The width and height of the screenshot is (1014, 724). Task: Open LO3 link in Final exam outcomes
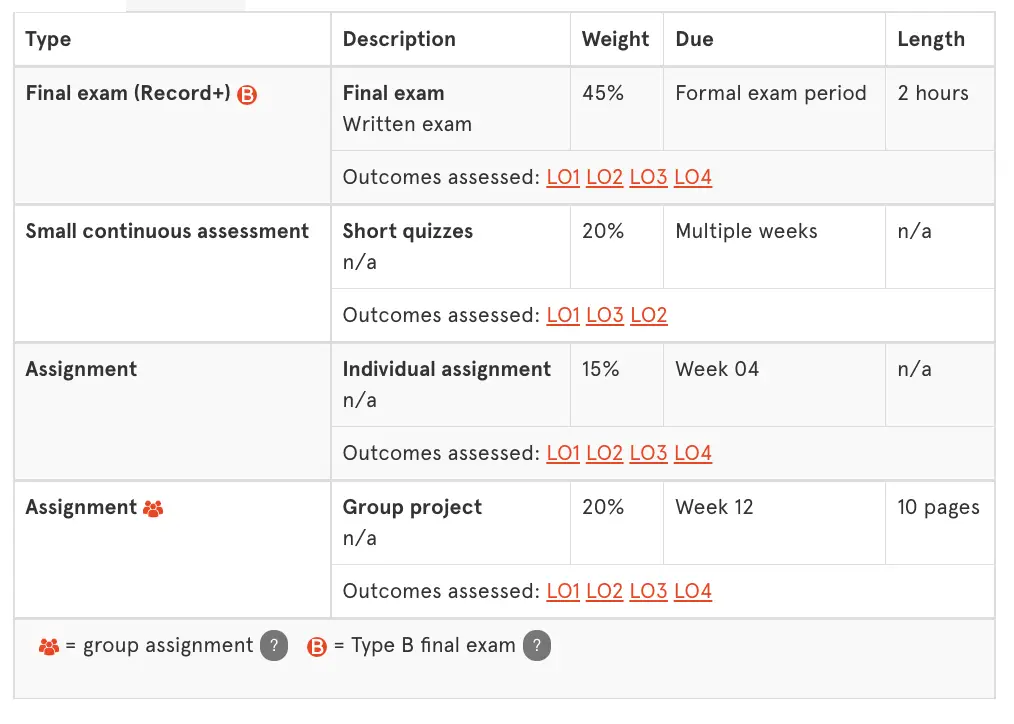[649, 177]
